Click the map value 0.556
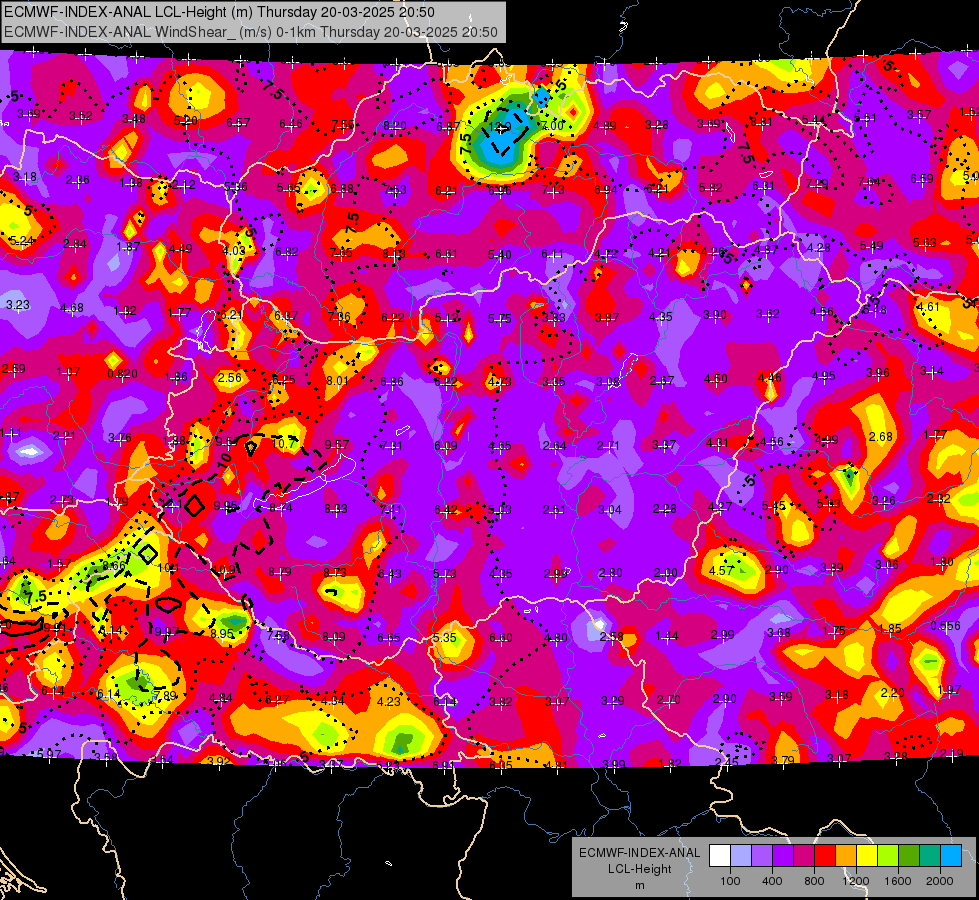 click(945, 626)
